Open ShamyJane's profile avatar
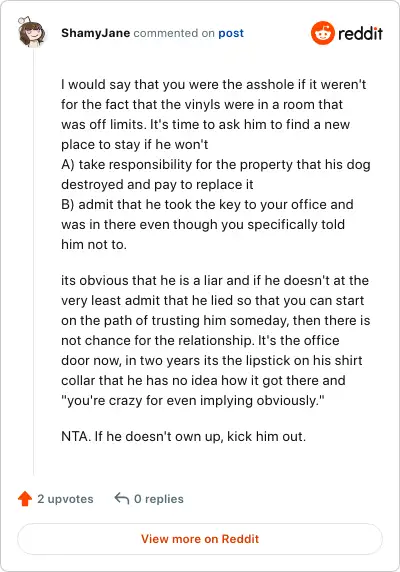This screenshot has height=572, width=400. (x=32, y=32)
